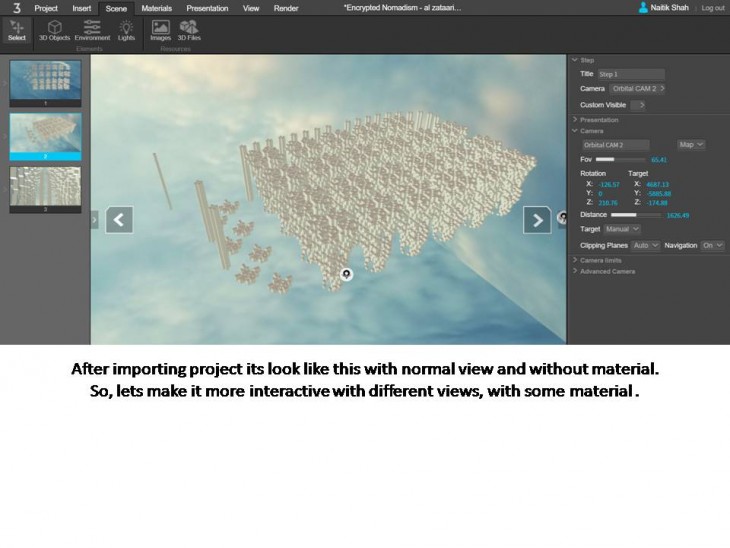
Task: Go to previous step with left arrow
Action: pyautogui.click(x=119, y=219)
